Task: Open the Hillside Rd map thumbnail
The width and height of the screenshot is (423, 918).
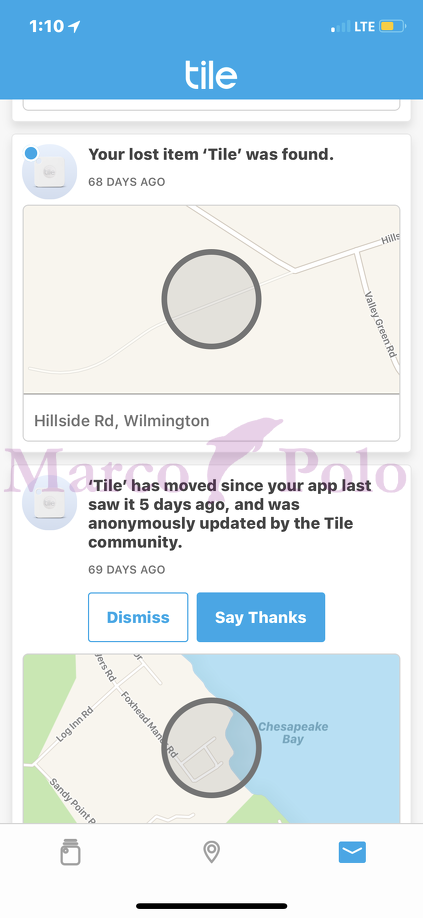Action: [x=211, y=300]
